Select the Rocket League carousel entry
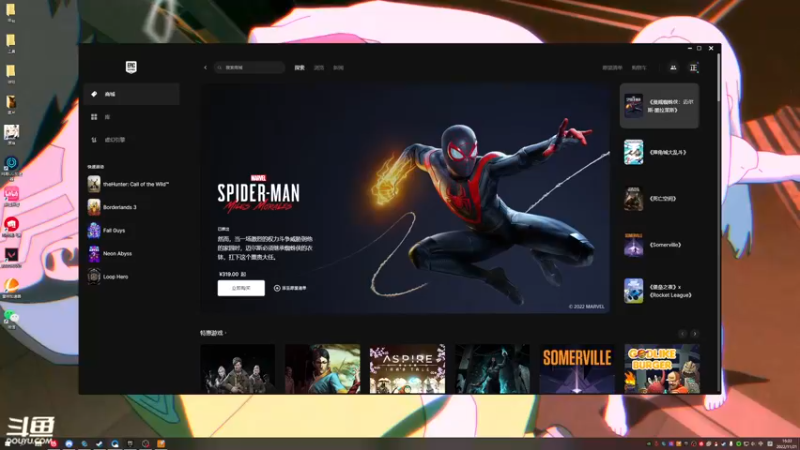This screenshot has height=450, width=800. coord(659,291)
